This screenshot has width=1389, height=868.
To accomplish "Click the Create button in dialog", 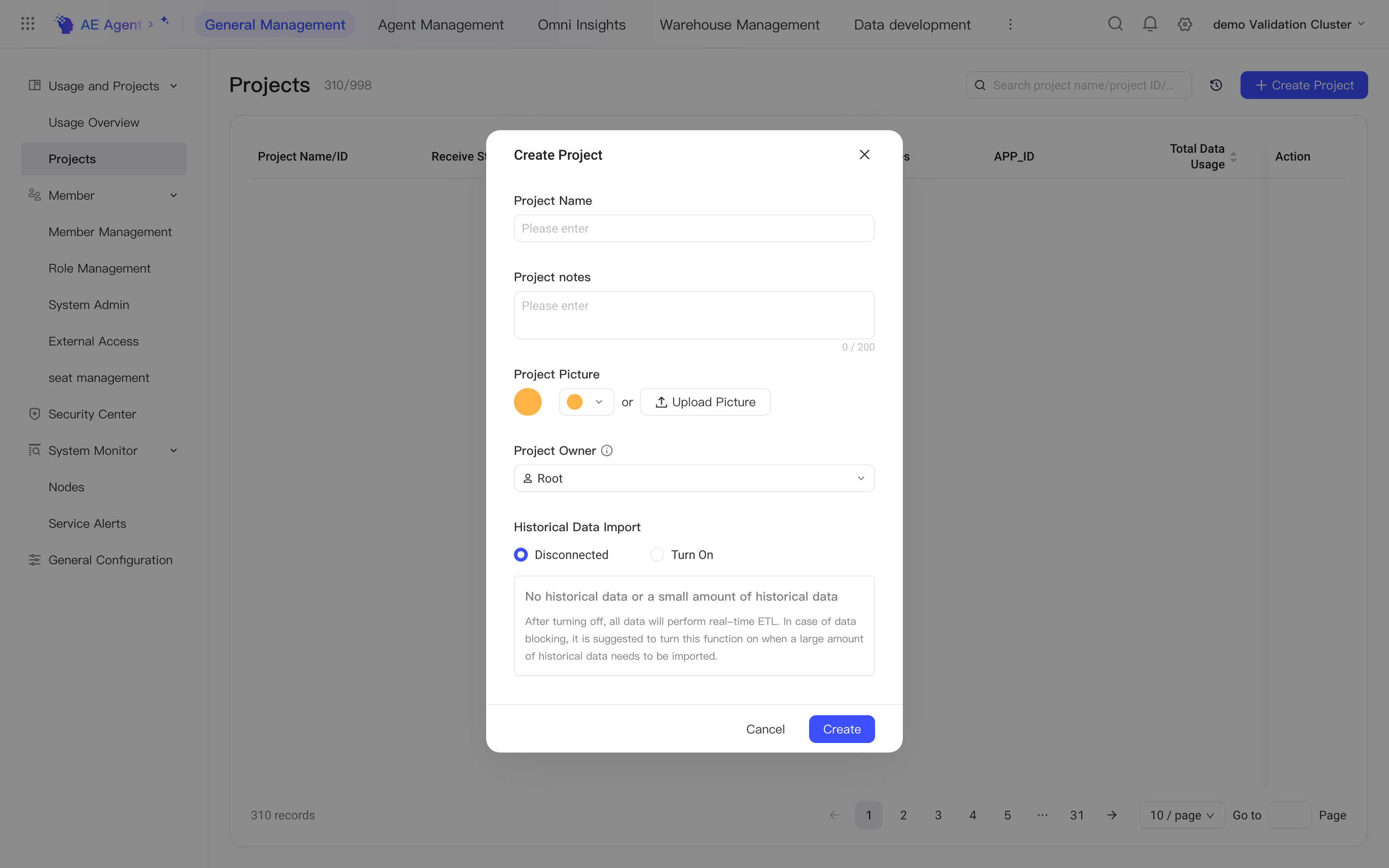I will pos(842,729).
